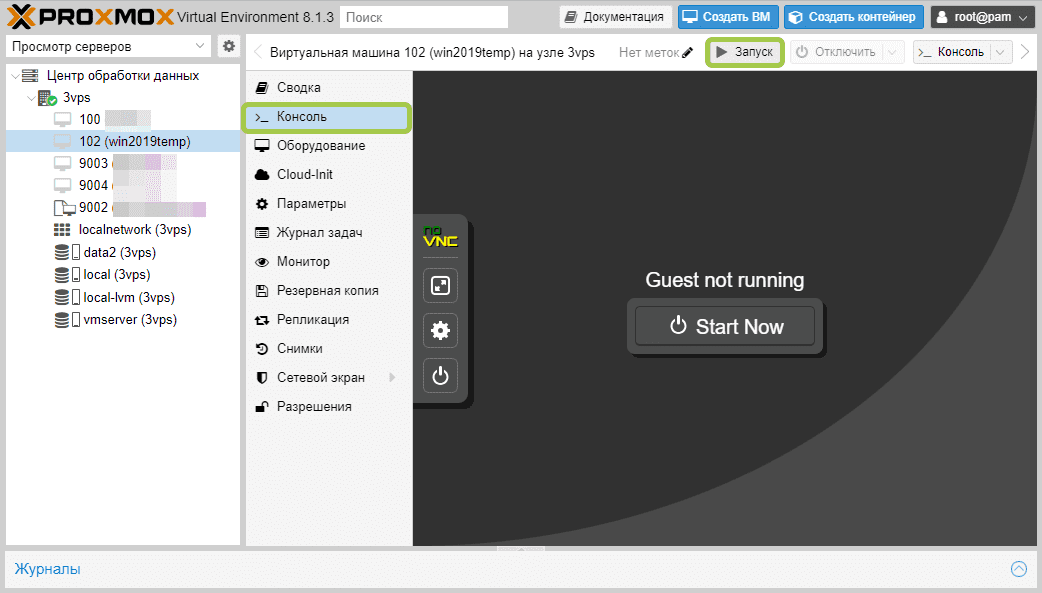Click the top toolbar Консоль button
Image resolution: width=1042 pixels, height=593 pixels.
point(952,52)
